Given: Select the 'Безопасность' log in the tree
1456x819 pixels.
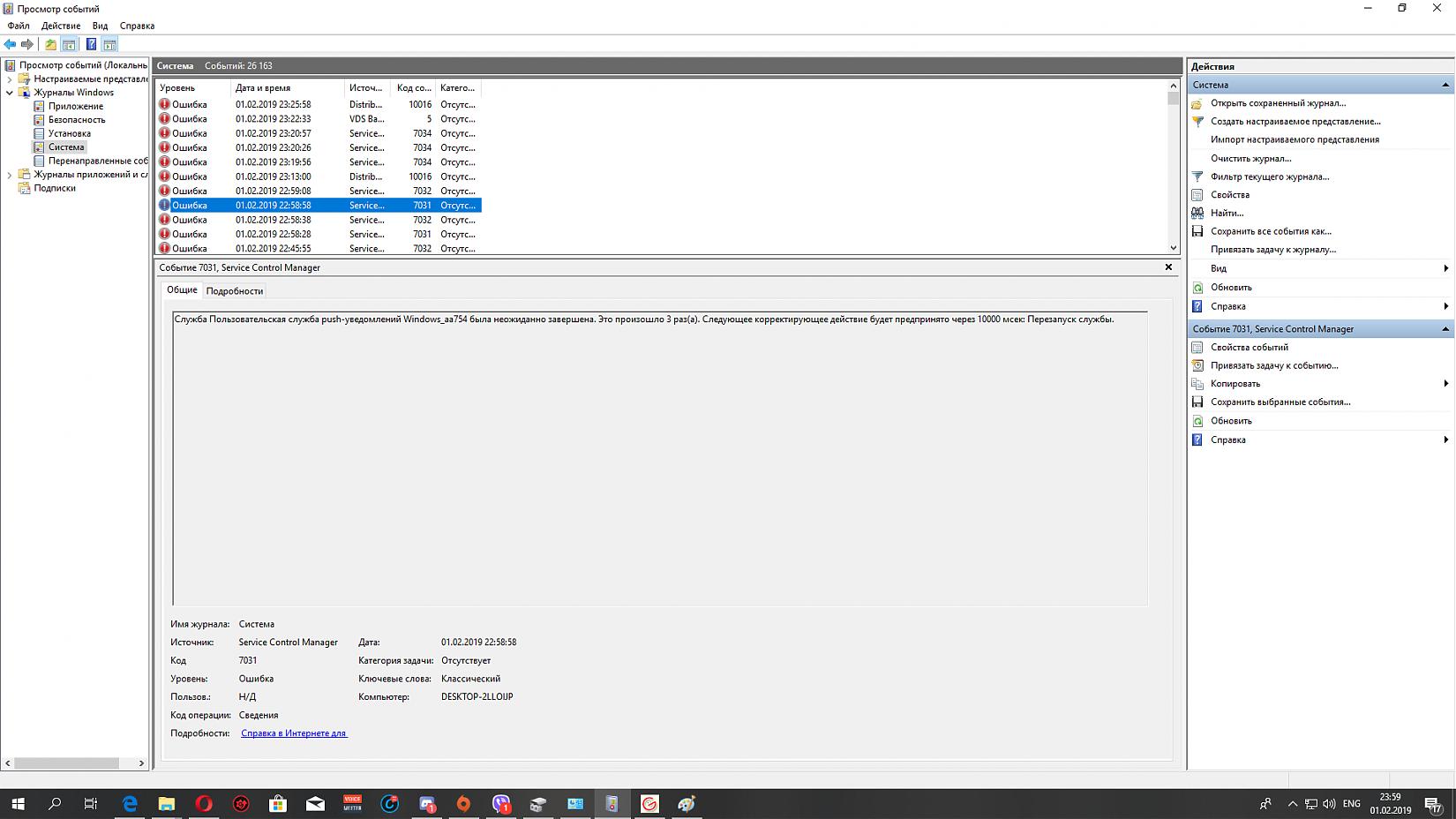Looking at the screenshot, I should [x=76, y=120].
